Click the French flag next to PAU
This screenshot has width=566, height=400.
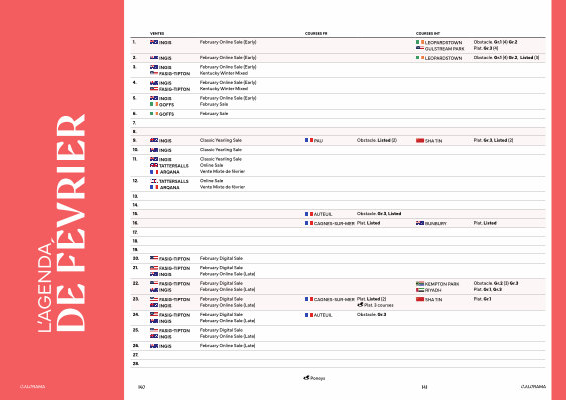coord(309,140)
